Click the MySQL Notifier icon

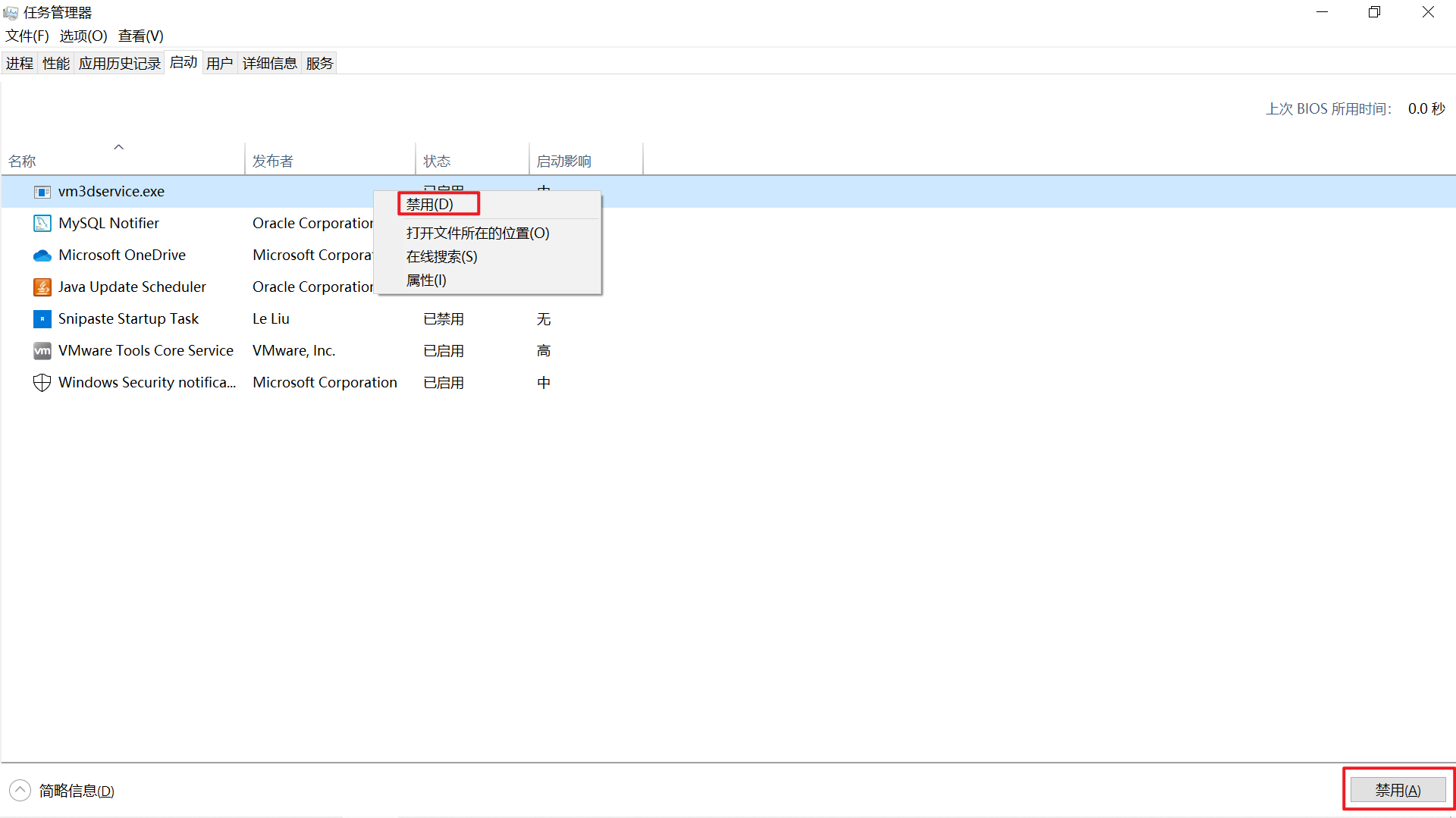coord(42,224)
